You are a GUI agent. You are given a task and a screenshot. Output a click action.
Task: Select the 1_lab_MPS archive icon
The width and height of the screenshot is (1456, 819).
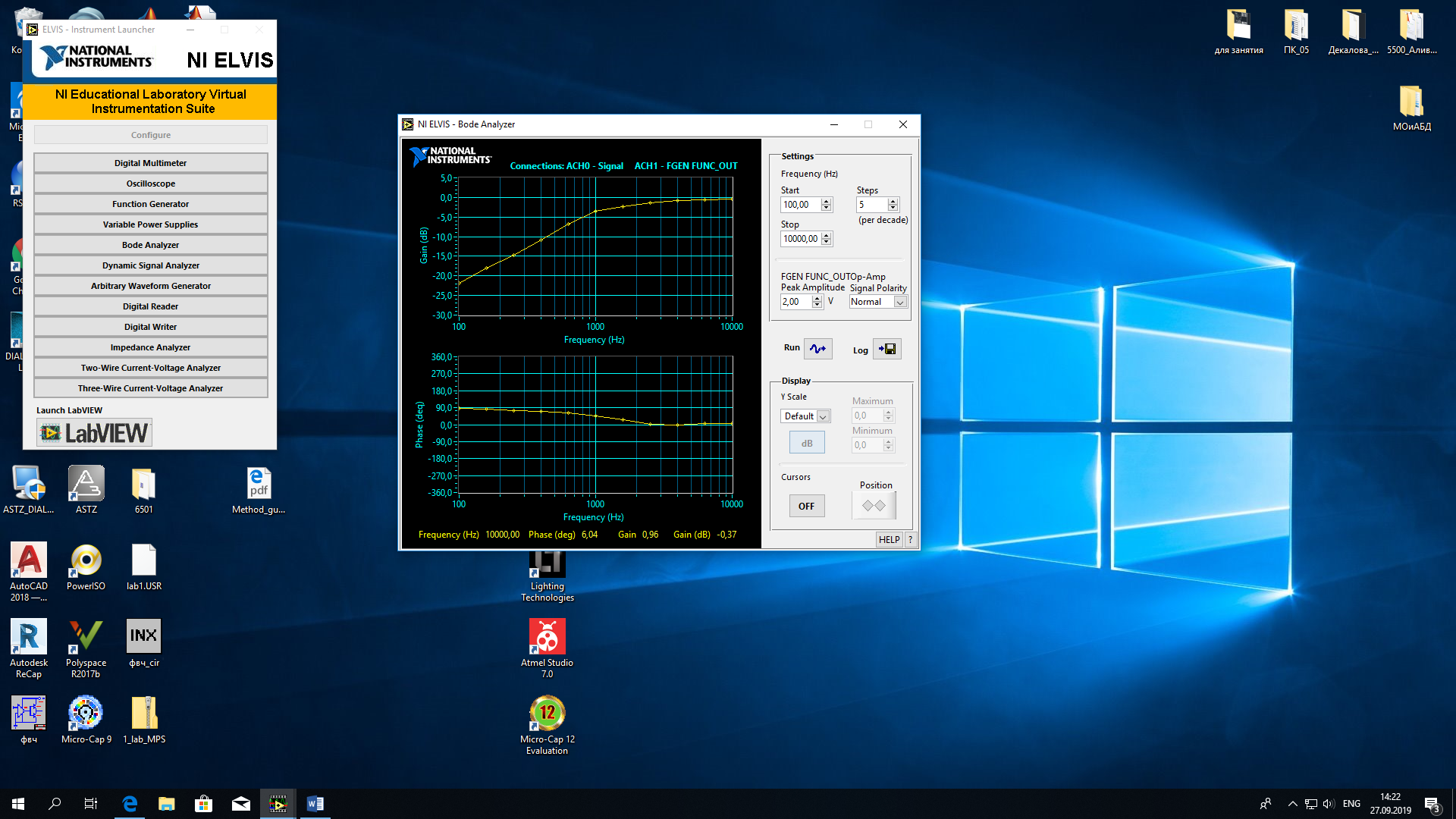tap(144, 720)
